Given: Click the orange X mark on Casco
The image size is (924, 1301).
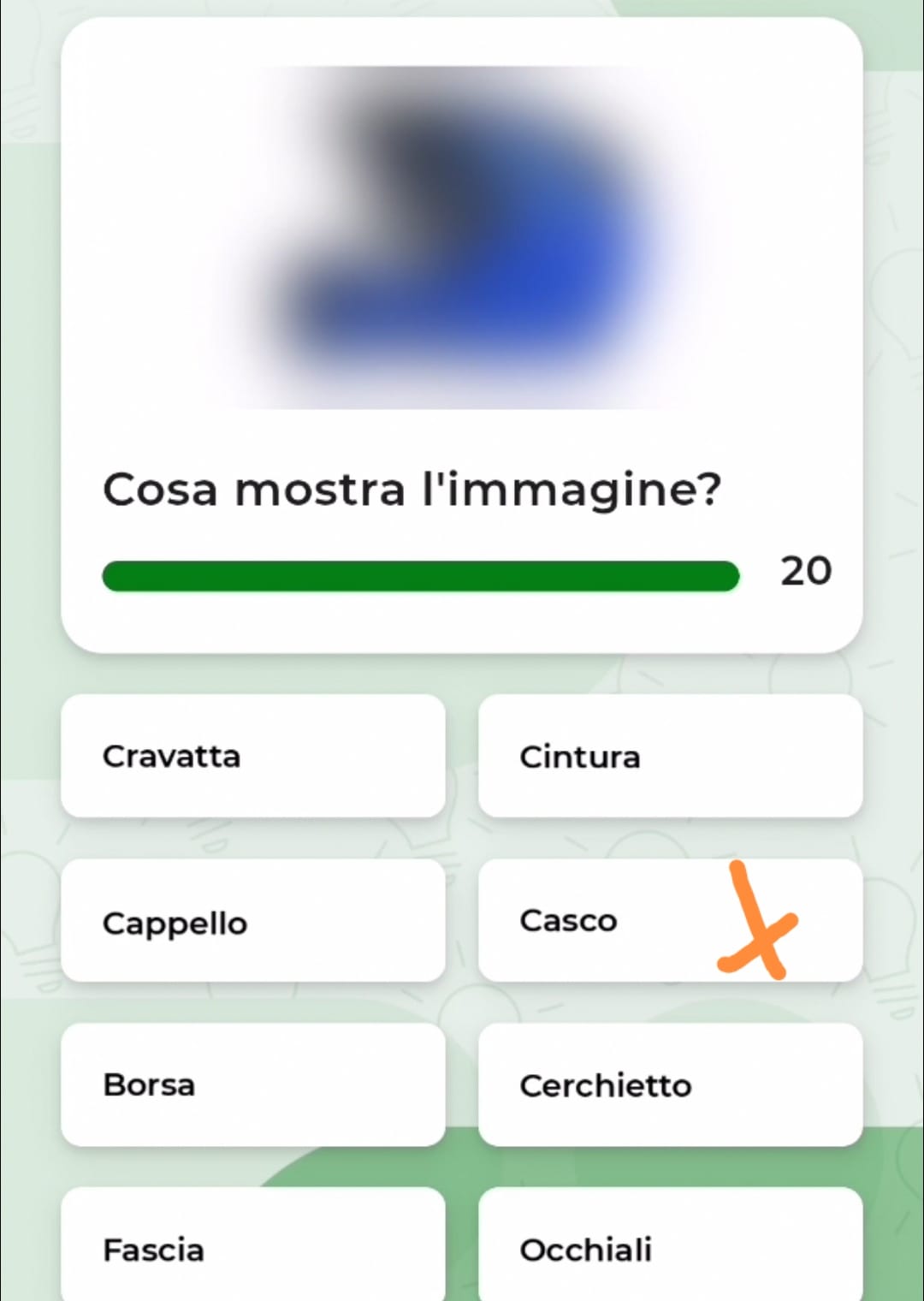Looking at the screenshot, I should click(x=757, y=922).
